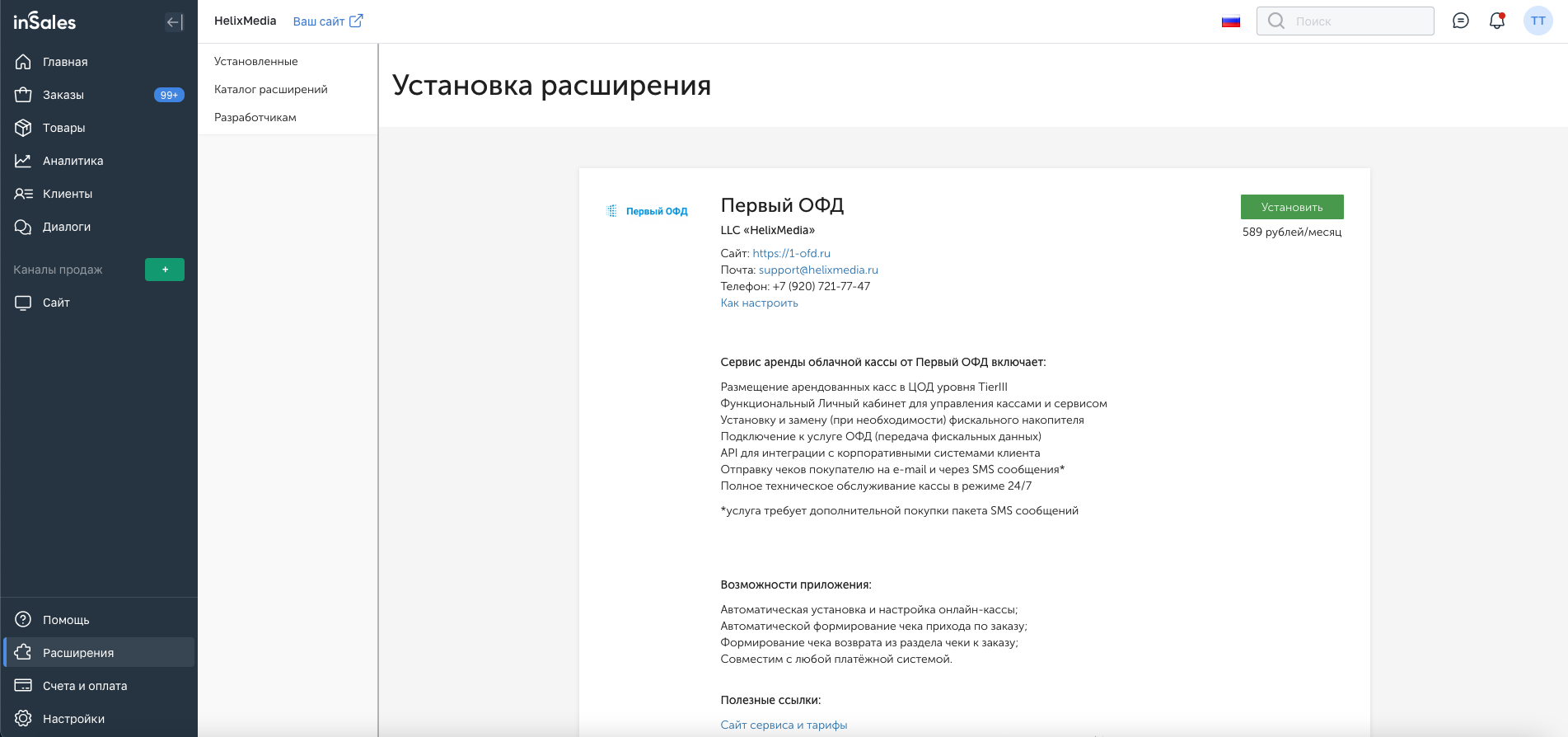Open Аналитика section label

(x=73, y=161)
